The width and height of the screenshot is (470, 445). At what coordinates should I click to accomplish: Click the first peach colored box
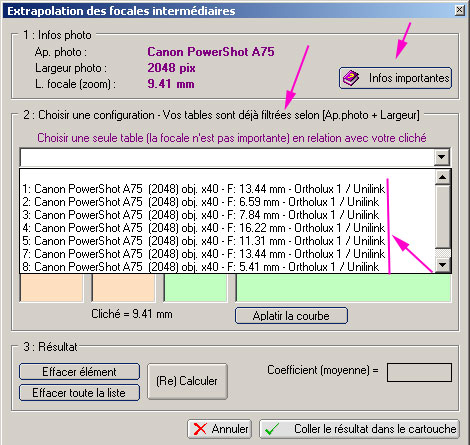point(52,288)
